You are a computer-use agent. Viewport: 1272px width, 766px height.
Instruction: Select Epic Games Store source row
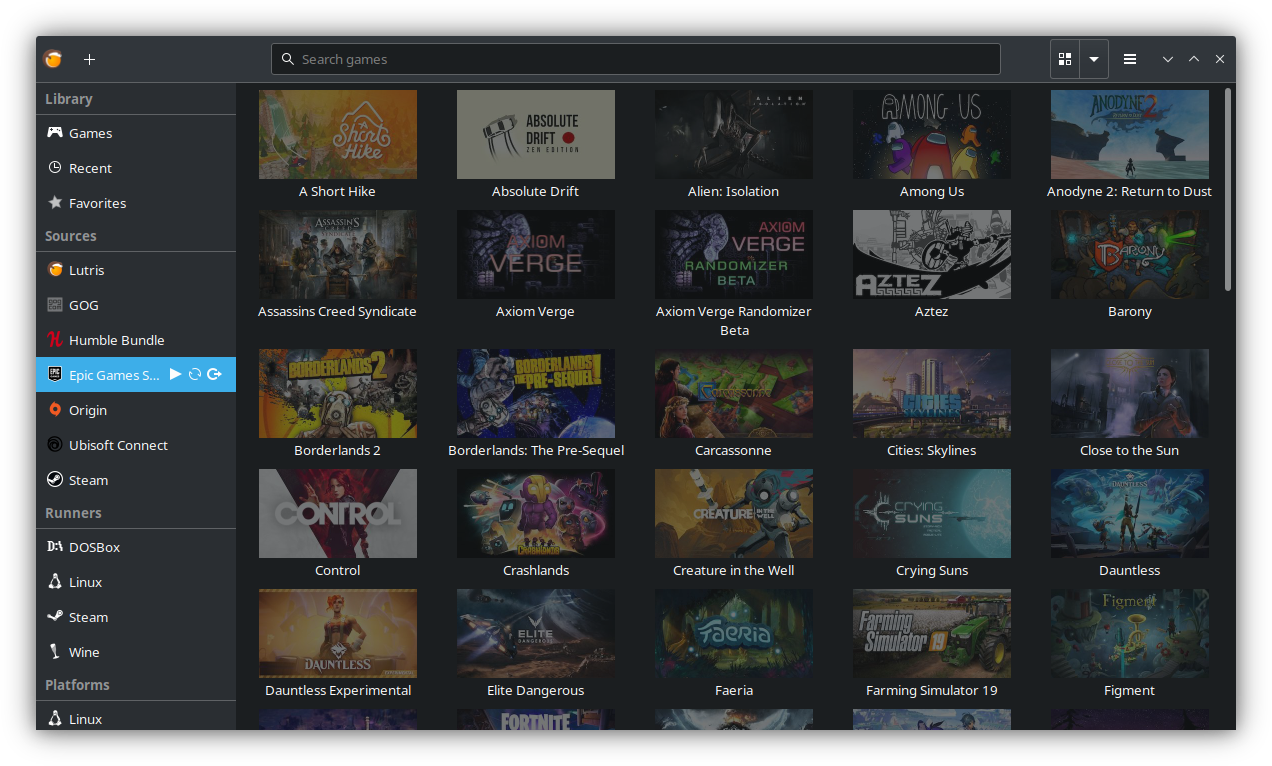(x=136, y=375)
